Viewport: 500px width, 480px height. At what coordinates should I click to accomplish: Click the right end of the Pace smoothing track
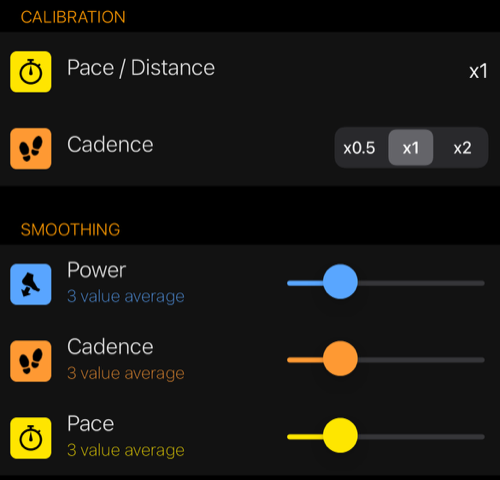(480, 437)
